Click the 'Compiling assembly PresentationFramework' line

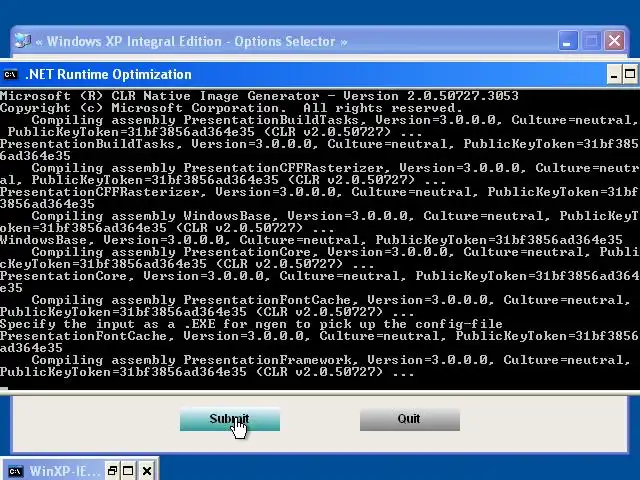coord(331,360)
